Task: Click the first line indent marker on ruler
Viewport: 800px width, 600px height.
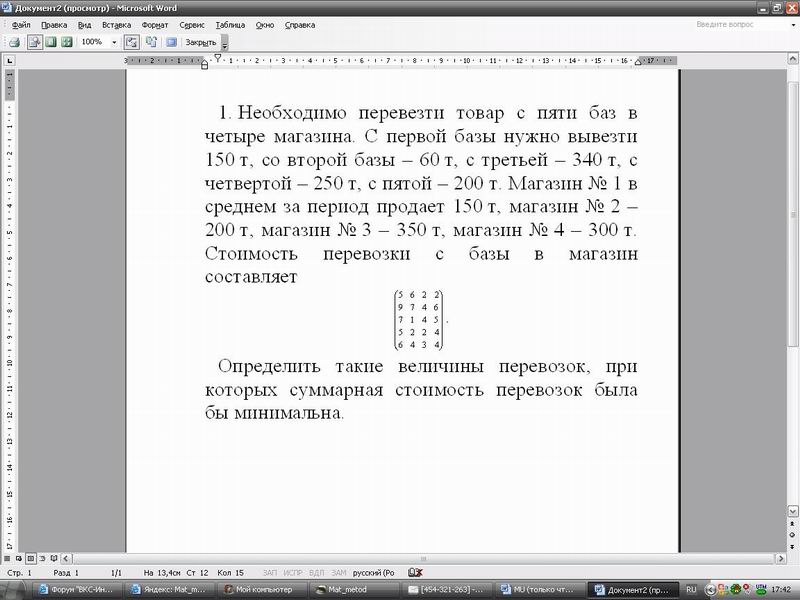Action: coord(218,58)
